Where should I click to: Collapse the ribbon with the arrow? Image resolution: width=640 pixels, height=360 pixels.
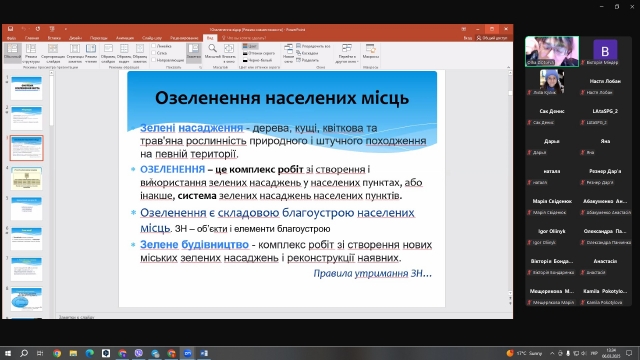(509, 67)
